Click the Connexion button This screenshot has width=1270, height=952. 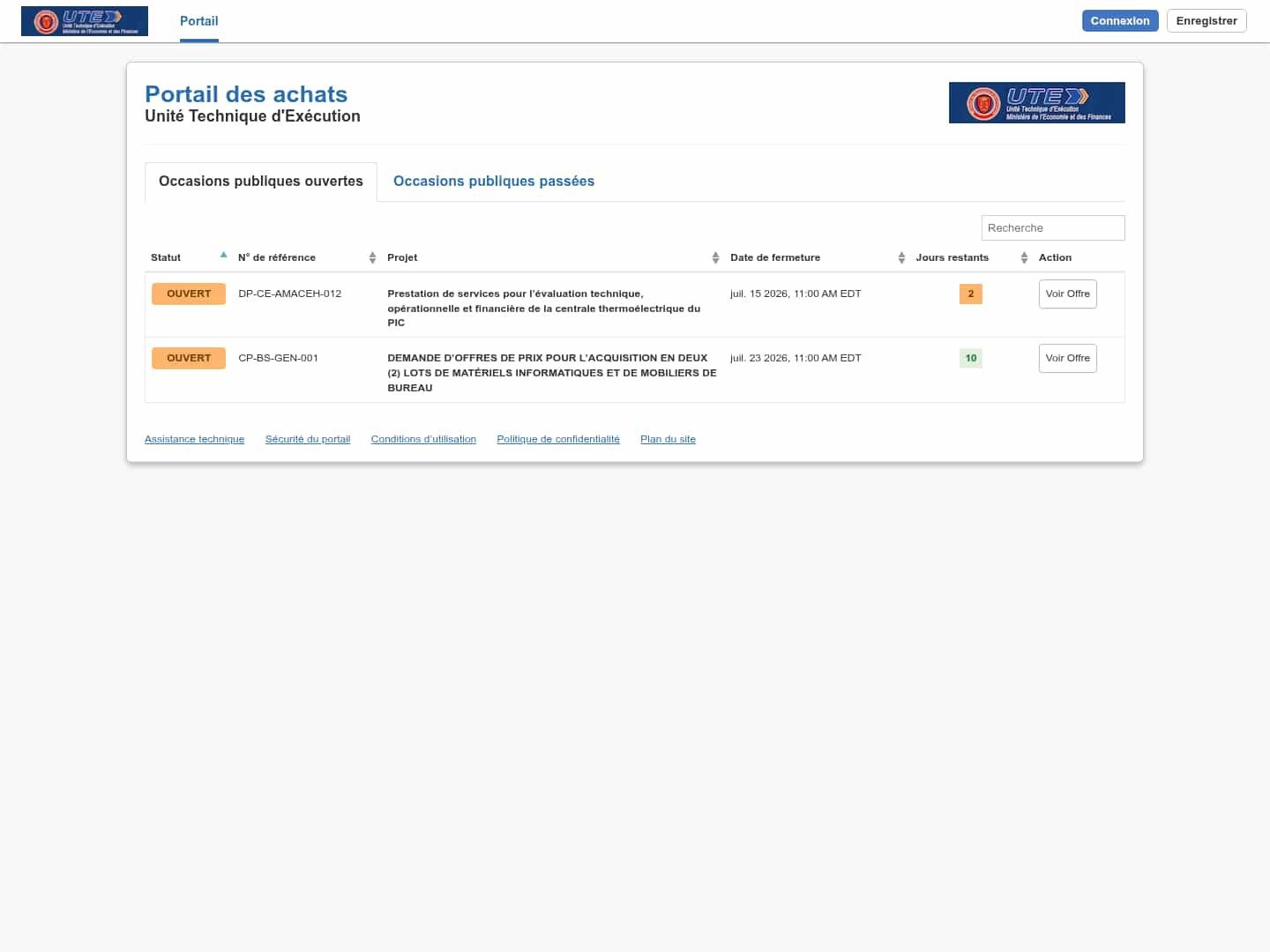(x=1120, y=21)
